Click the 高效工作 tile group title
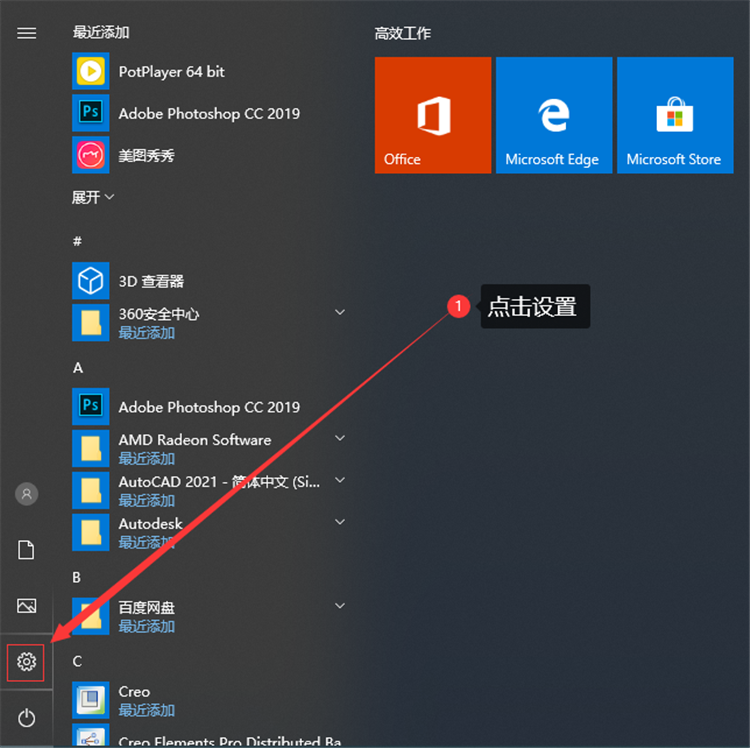Image resolution: width=750 pixels, height=748 pixels. [403, 33]
